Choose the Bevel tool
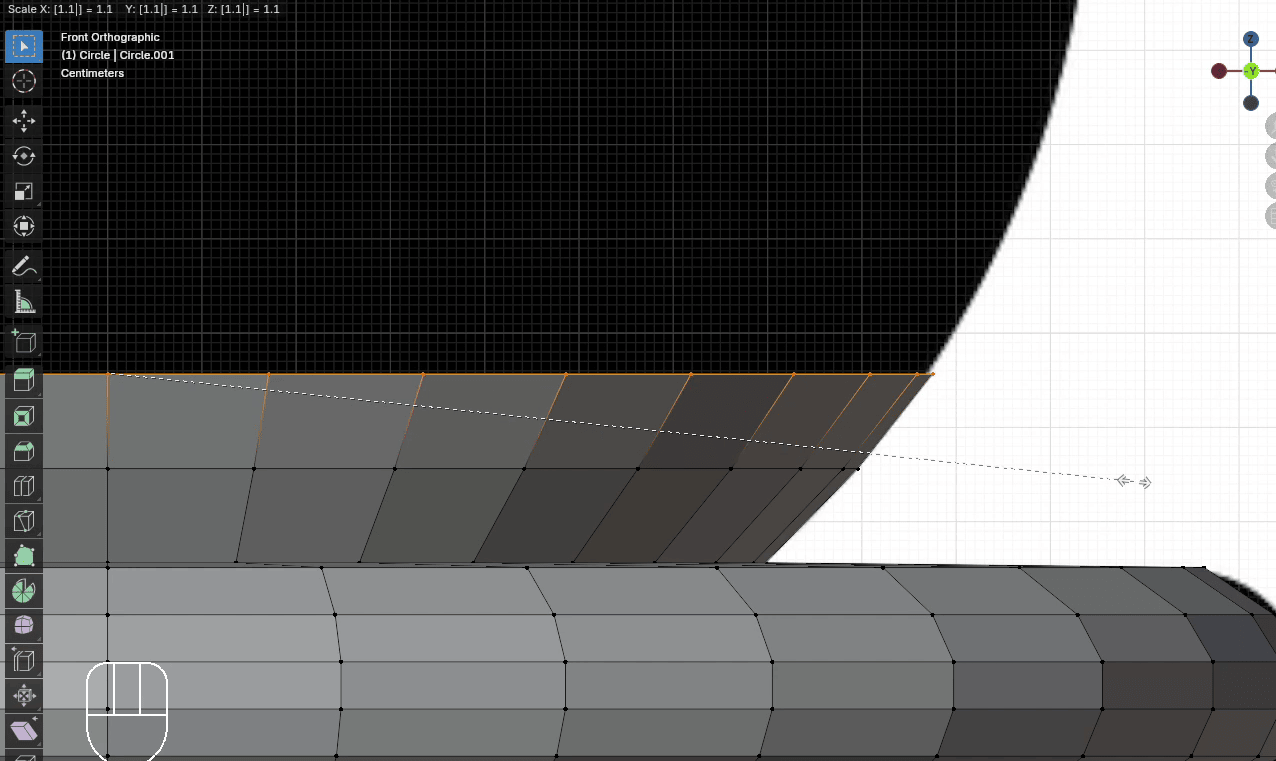 click(24, 451)
